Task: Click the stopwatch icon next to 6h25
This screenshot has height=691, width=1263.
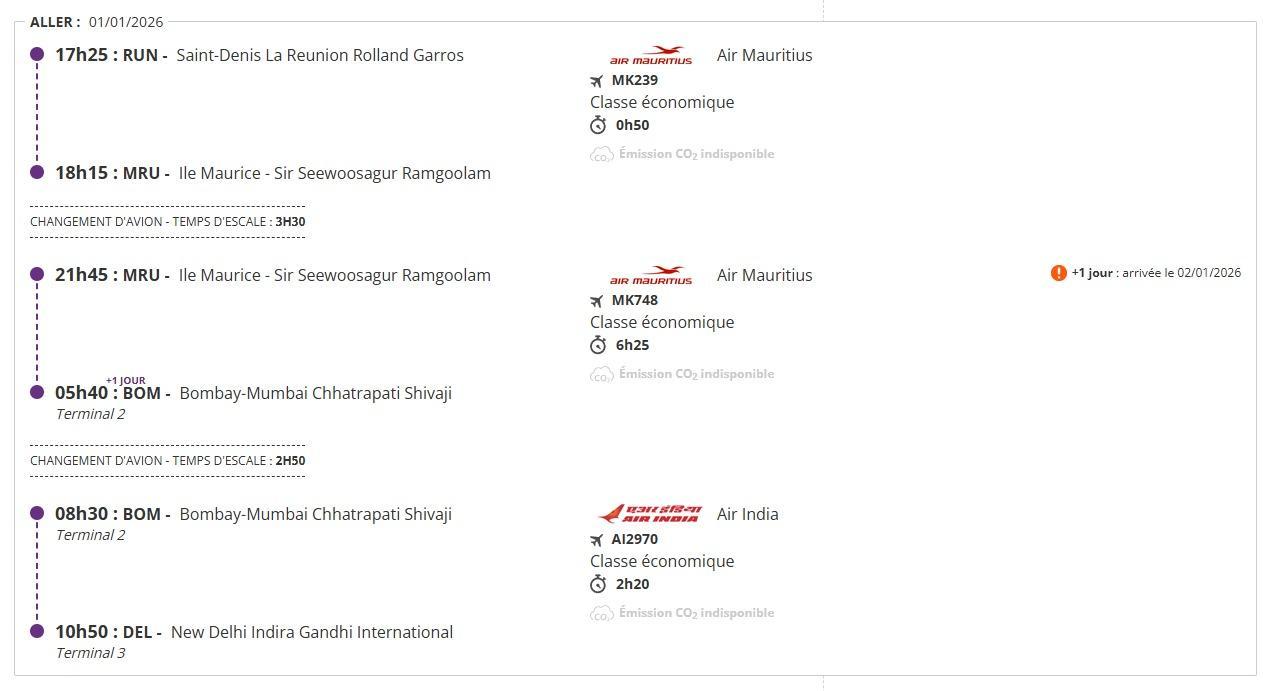Action: click(x=598, y=345)
